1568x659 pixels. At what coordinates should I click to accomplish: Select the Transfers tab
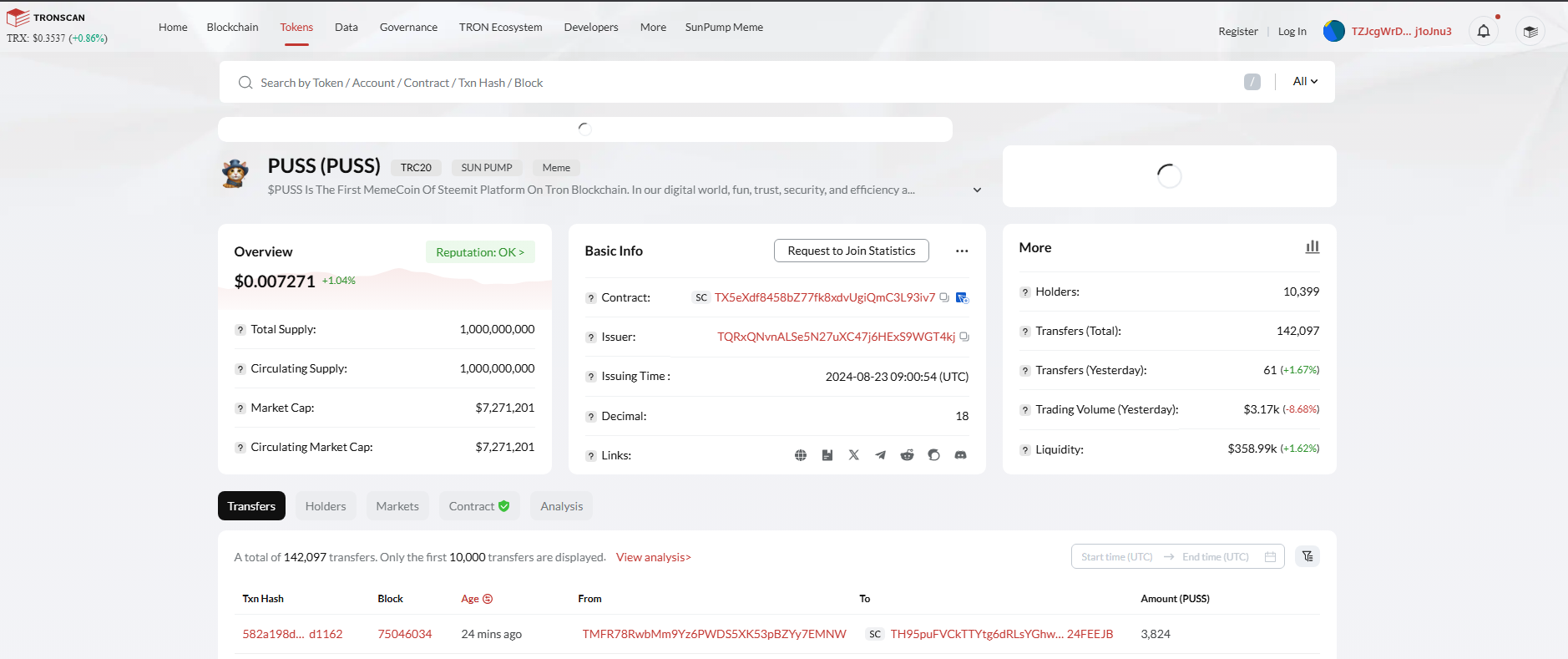click(251, 506)
